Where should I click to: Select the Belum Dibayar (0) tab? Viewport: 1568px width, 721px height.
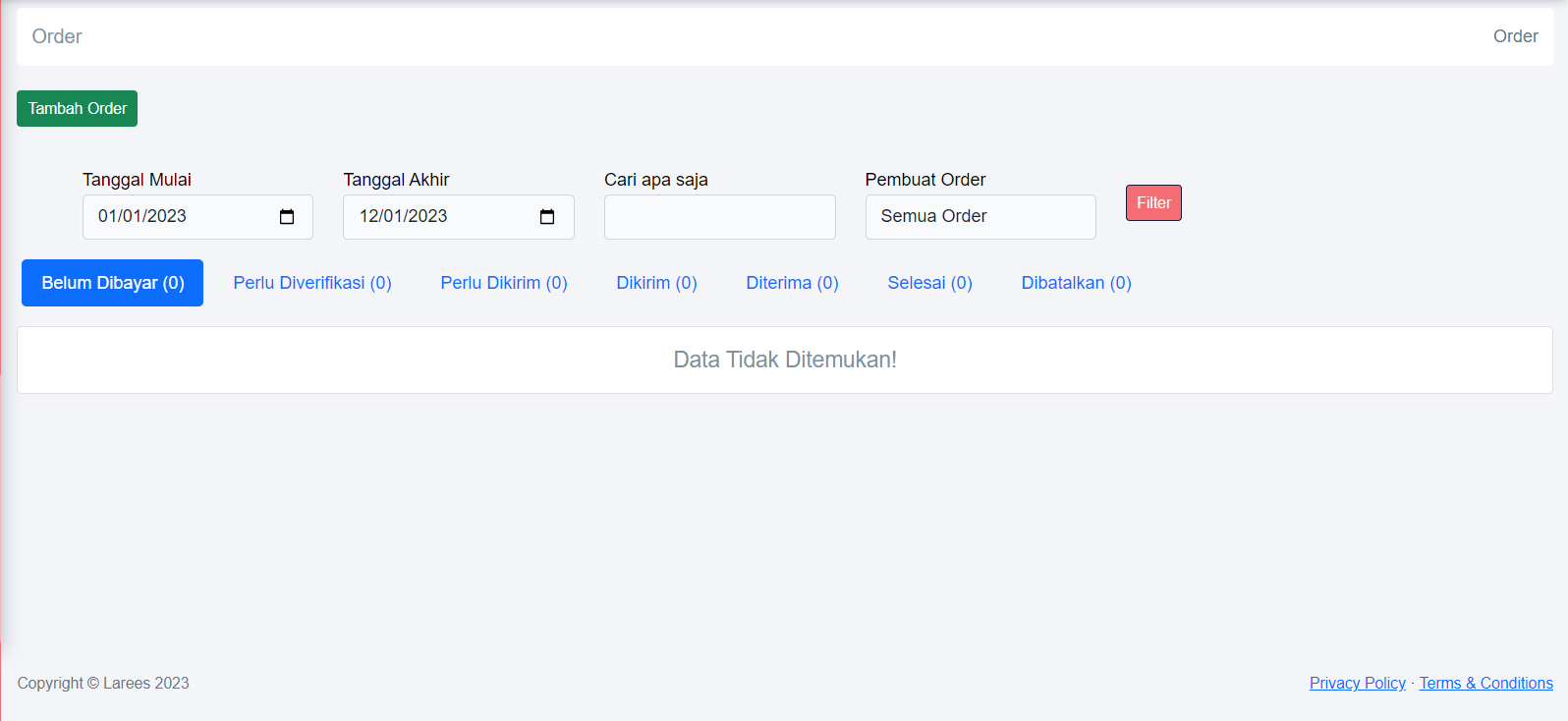(112, 283)
